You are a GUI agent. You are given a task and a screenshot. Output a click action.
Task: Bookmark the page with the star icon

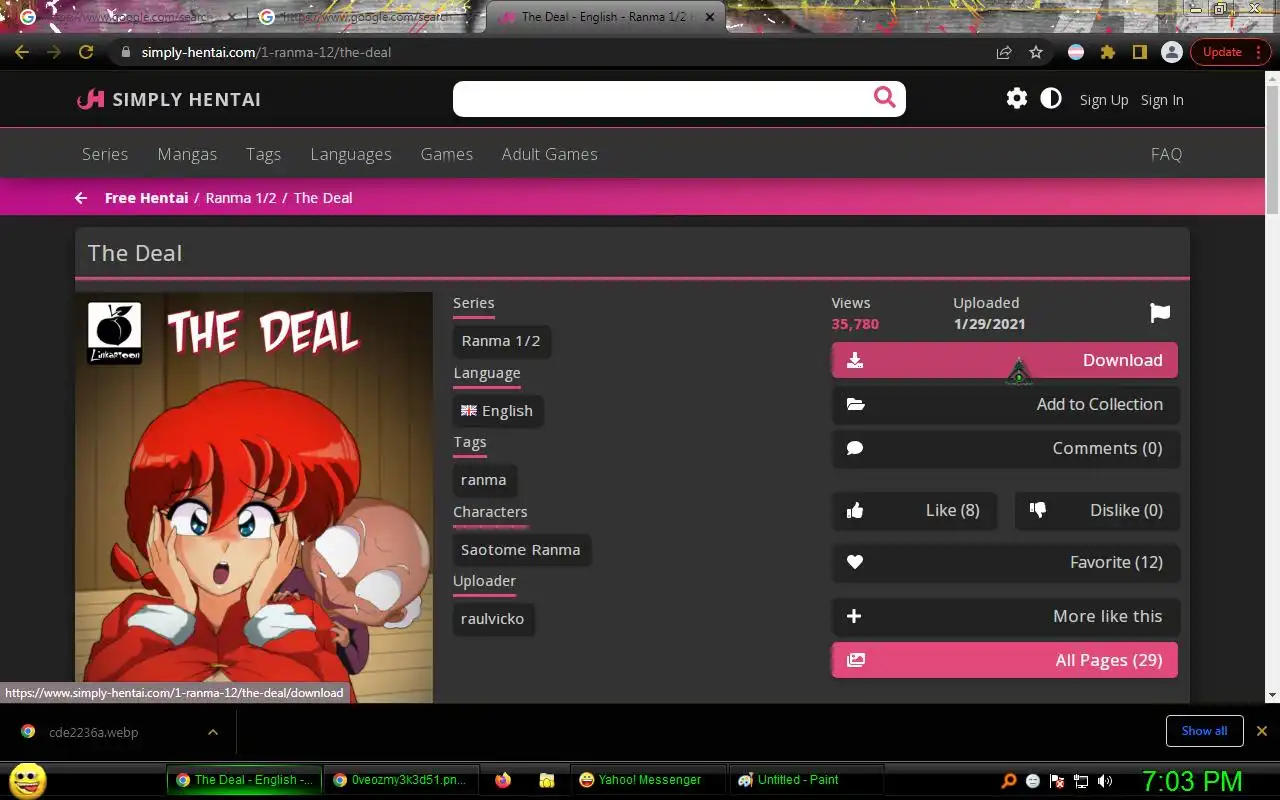tap(1036, 52)
